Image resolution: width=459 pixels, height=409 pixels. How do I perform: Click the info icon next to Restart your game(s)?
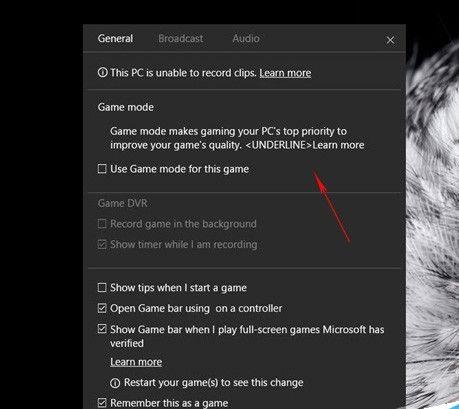pyautogui.click(x=115, y=383)
